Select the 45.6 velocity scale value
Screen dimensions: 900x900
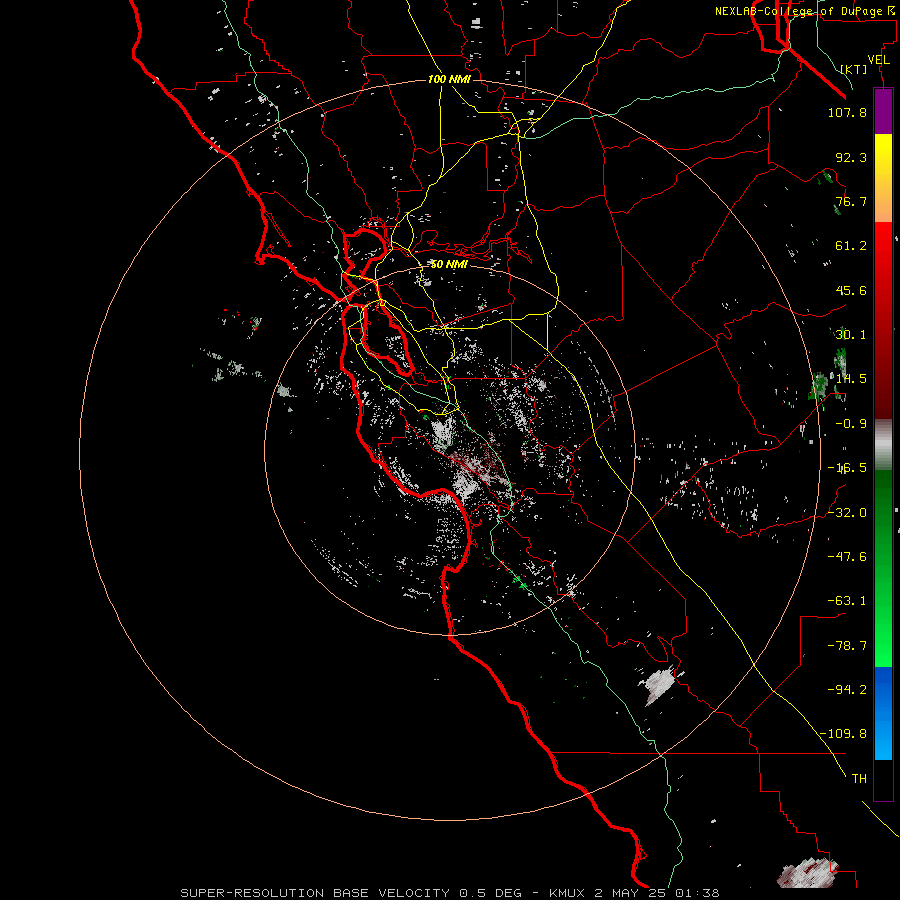coord(851,290)
